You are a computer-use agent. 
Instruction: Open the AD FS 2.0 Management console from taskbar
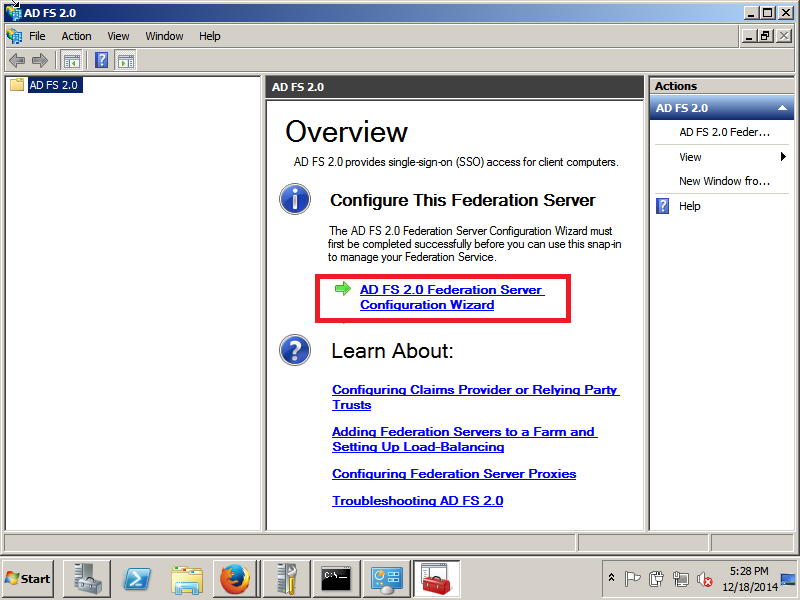click(437, 578)
